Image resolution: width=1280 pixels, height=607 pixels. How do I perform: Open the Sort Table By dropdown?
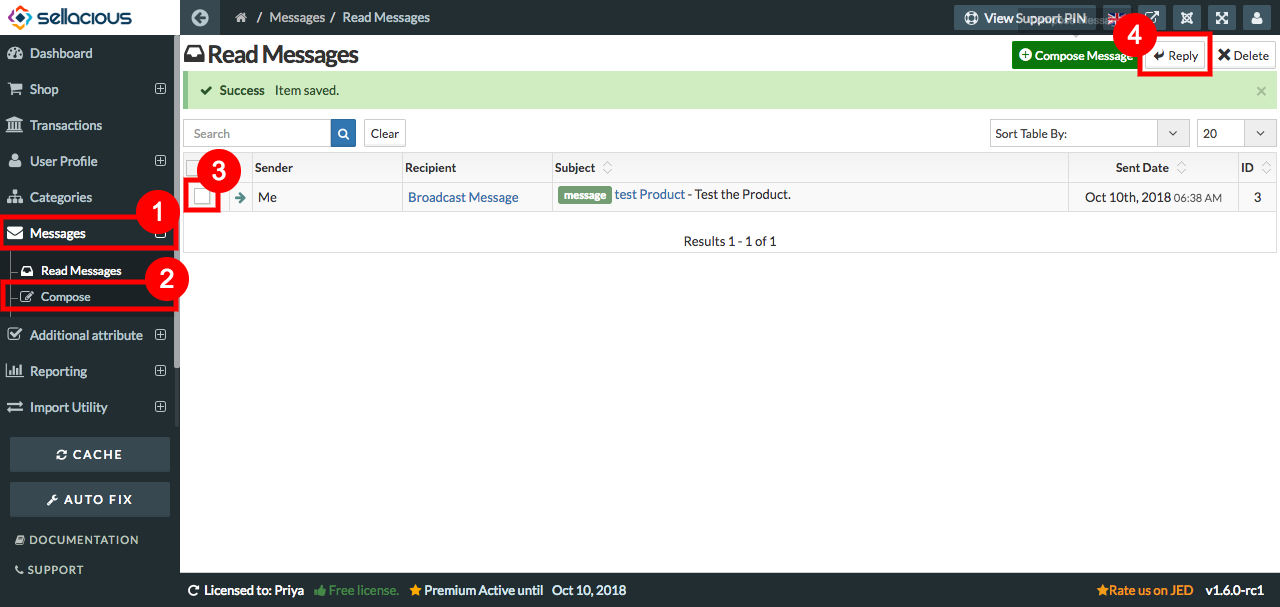click(x=1088, y=133)
